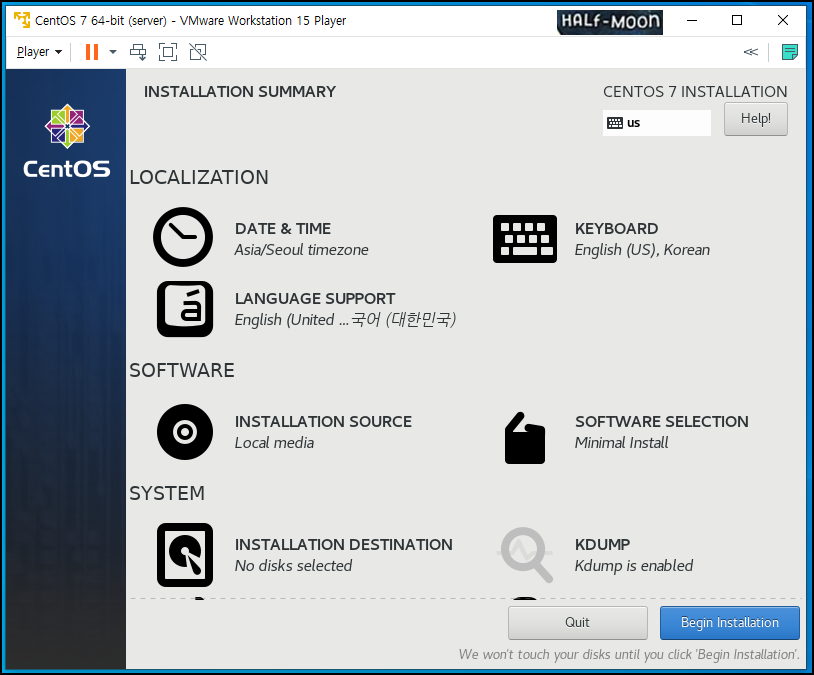Click LANGUAGE SUPPORT heading
This screenshot has width=814, height=675.
(315, 299)
